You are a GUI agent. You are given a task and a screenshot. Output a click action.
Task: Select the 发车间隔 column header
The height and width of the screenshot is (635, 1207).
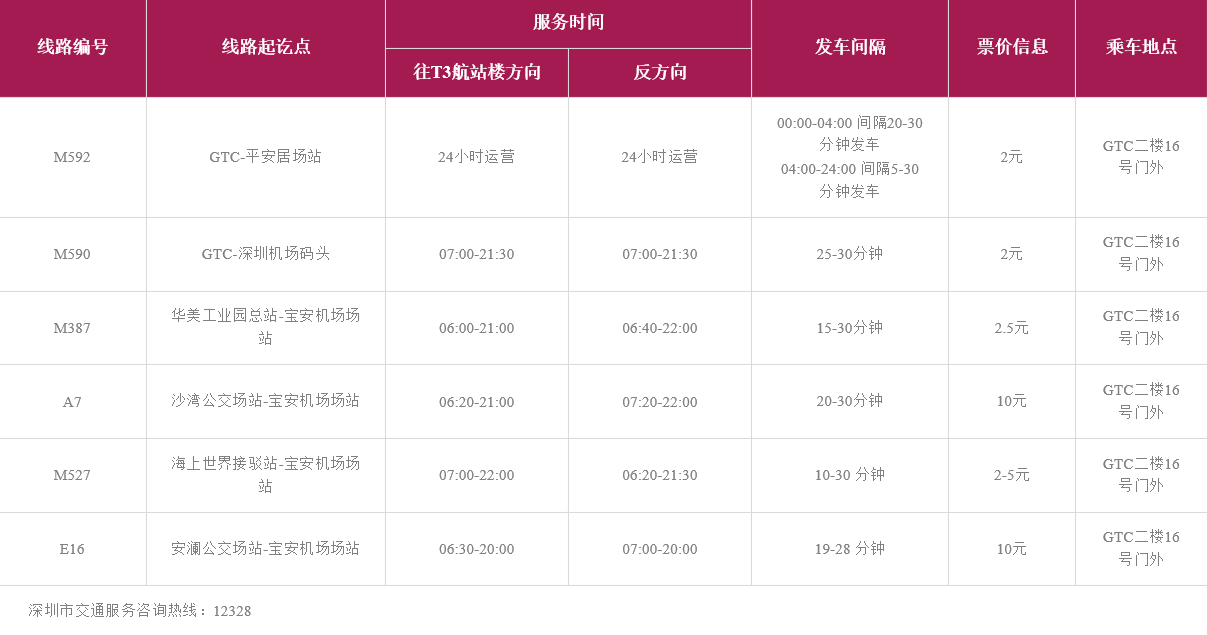click(850, 47)
